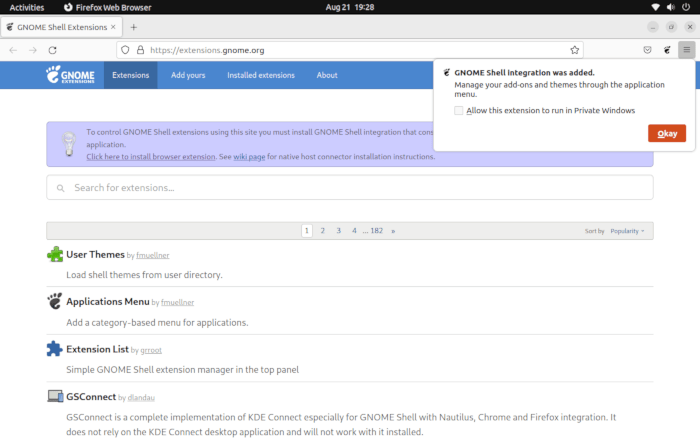700x438 pixels.
Task: Close the GNOME Shell Extensions tab
Action: click(x=113, y=27)
